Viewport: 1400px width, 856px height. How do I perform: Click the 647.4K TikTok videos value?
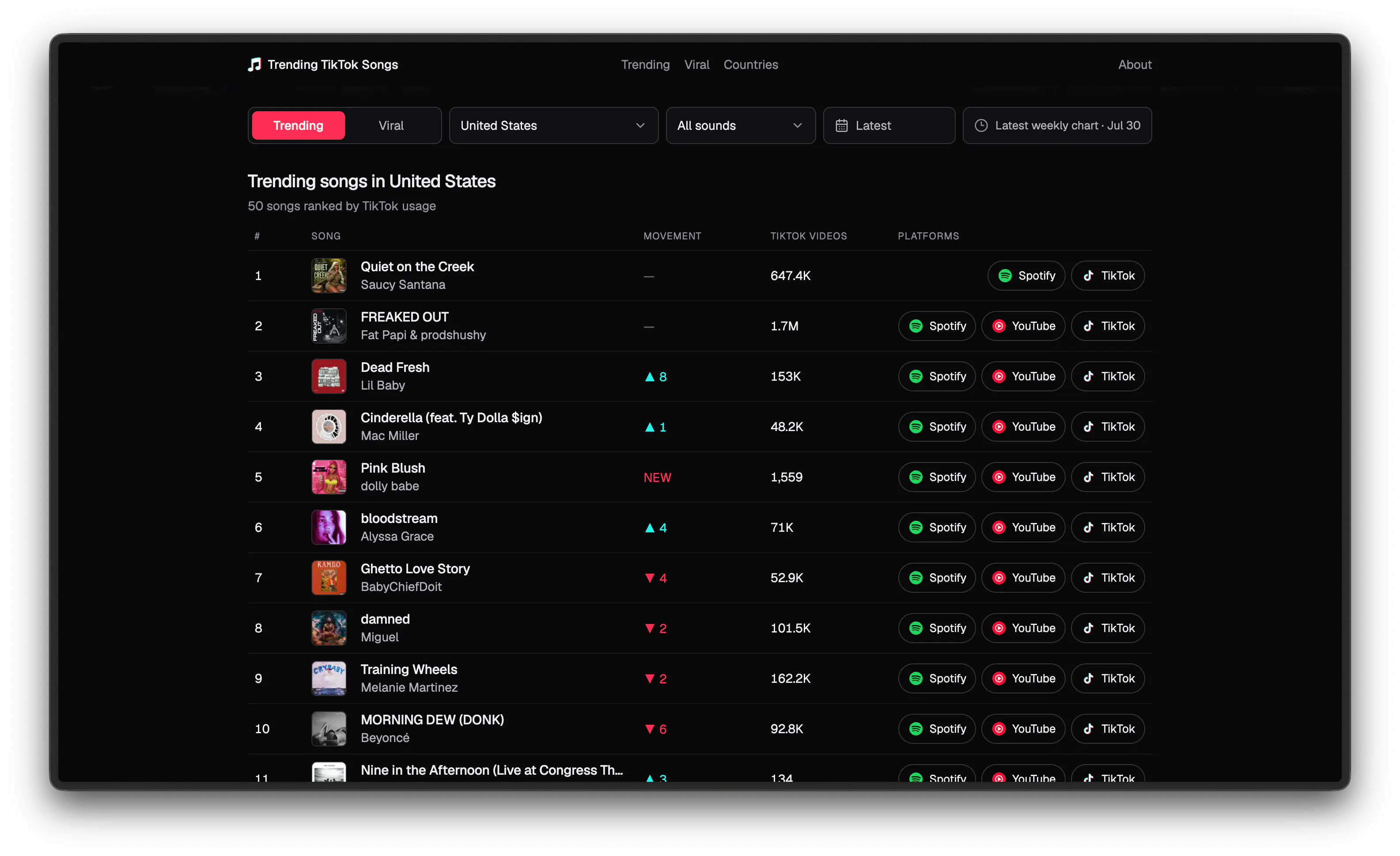coord(791,276)
